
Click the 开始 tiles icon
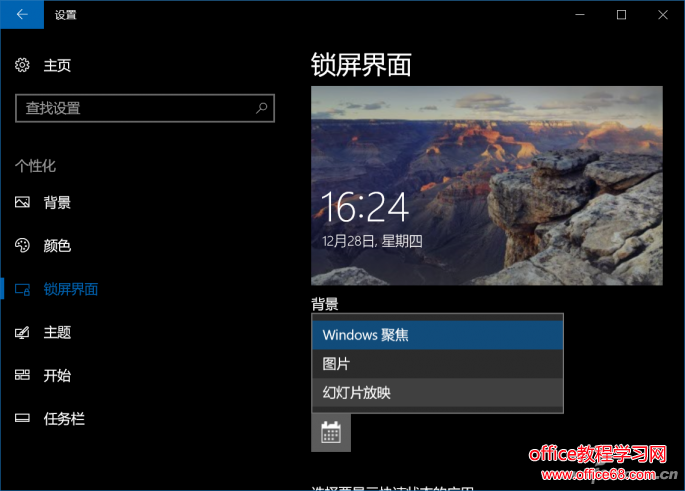click(22, 375)
